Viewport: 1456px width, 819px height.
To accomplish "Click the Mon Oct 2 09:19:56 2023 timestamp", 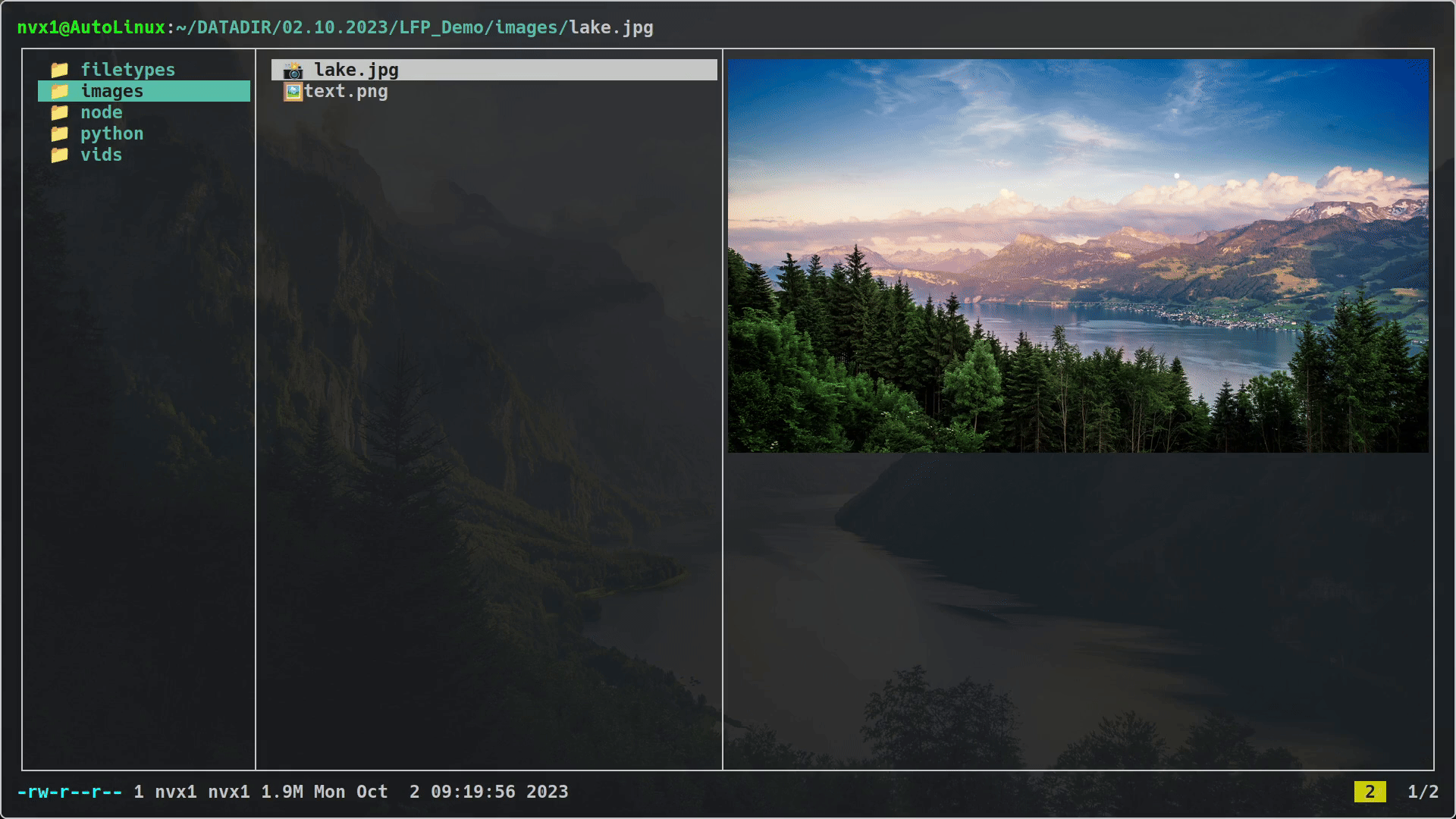I will click(441, 792).
